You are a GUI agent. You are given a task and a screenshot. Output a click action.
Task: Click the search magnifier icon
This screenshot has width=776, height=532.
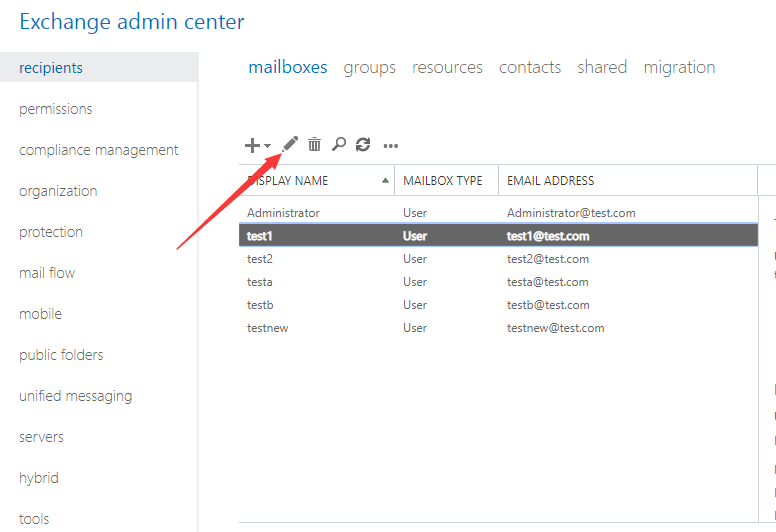(339, 144)
